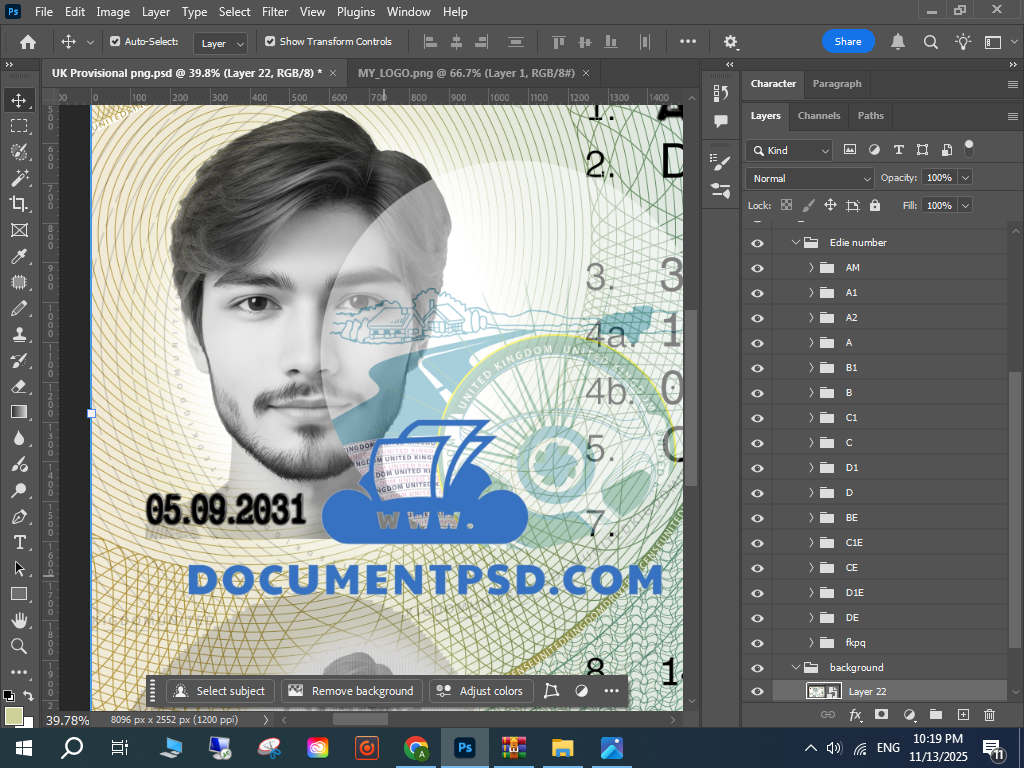Click the foreground color swatch
This screenshot has width=1024, height=768.
tap(13, 715)
